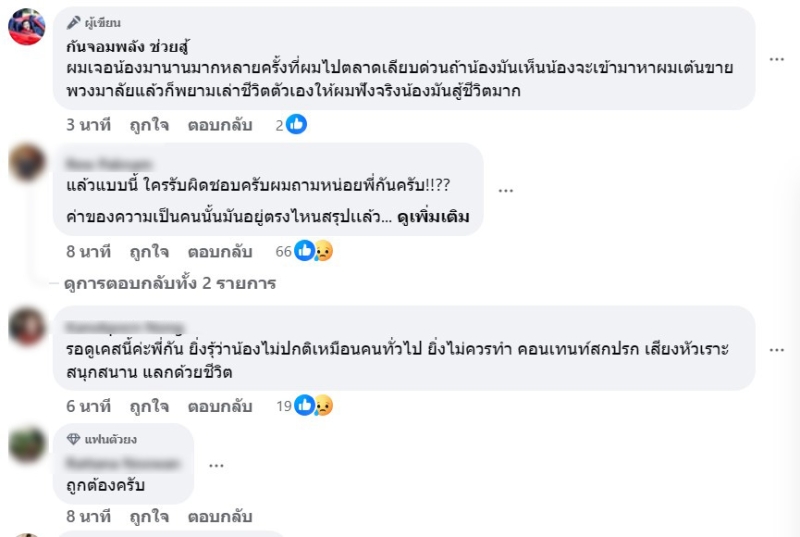Open options menu for the 19-reaction comment
Screen dimensions: 800x537
pyautogui.click(x=777, y=350)
